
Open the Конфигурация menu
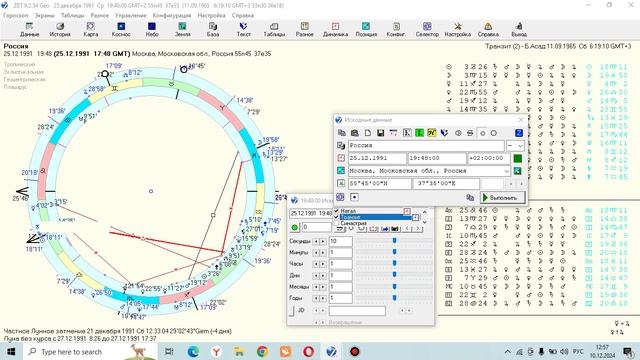pos(172,16)
